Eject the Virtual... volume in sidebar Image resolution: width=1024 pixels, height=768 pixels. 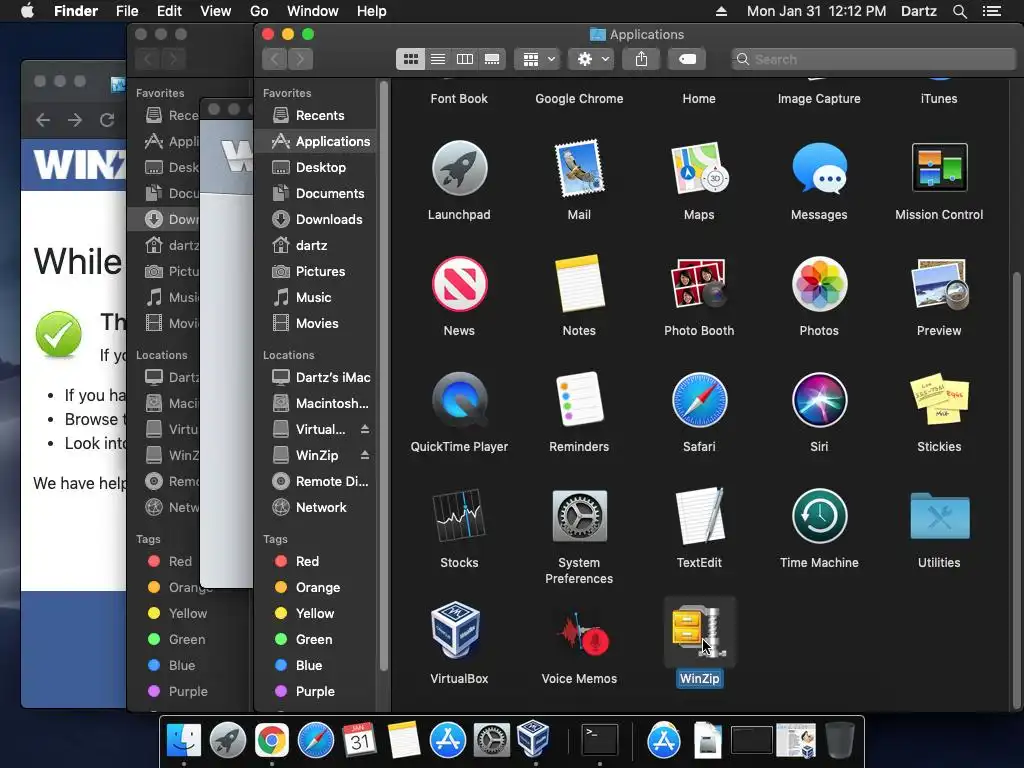pos(365,429)
